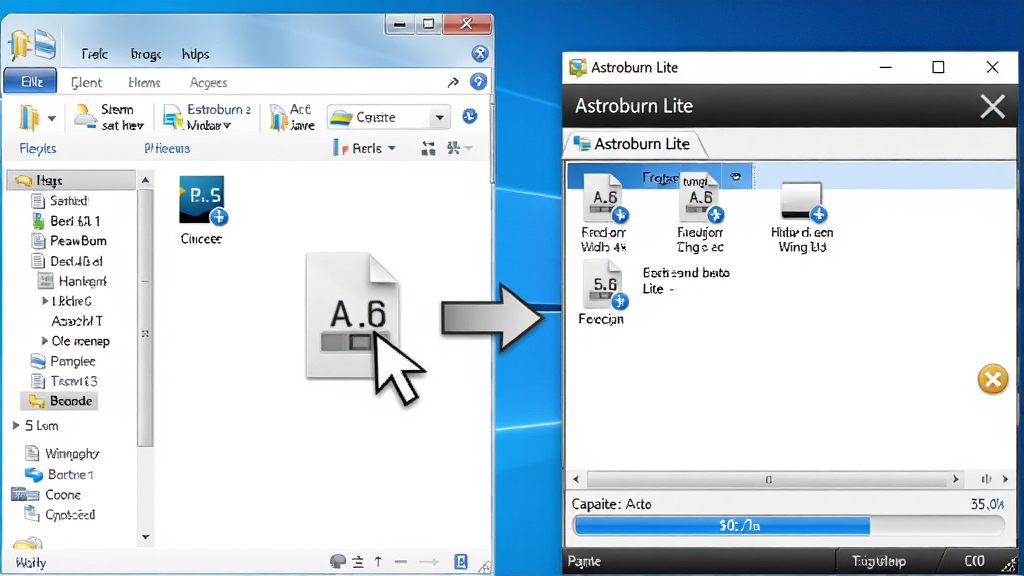This screenshot has width=1024, height=576.
Task: Click the blue round icon on the menu row
Action: [x=480, y=54]
